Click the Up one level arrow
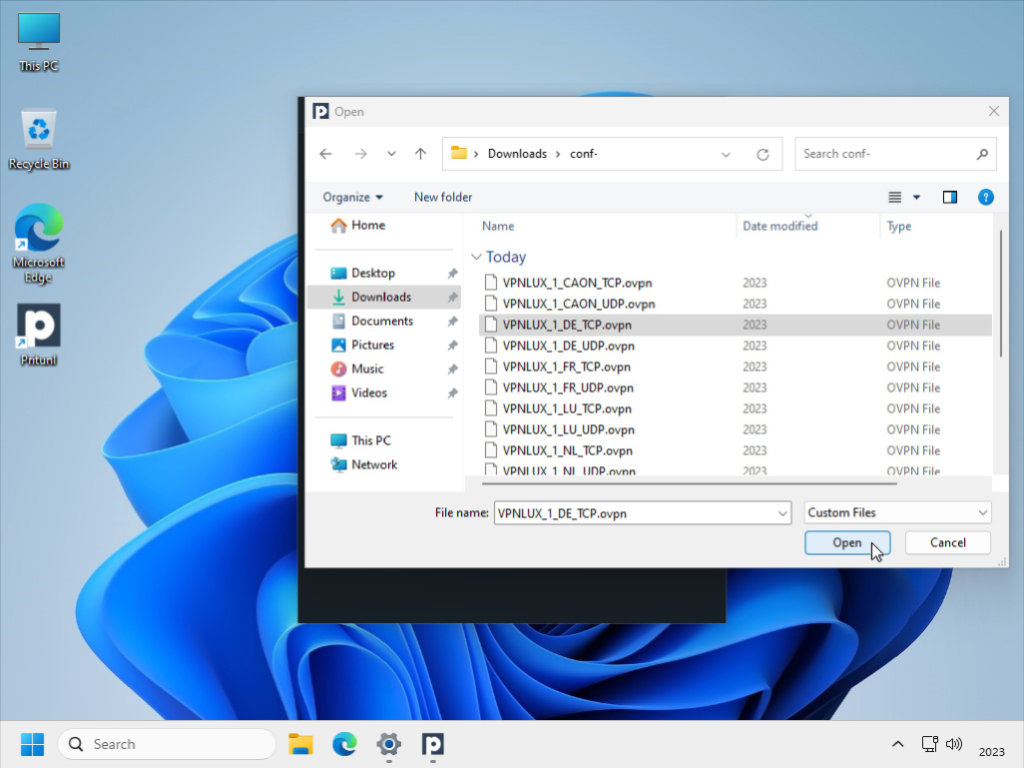Viewport: 1024px width, 768px height. (x=420, y=154)
